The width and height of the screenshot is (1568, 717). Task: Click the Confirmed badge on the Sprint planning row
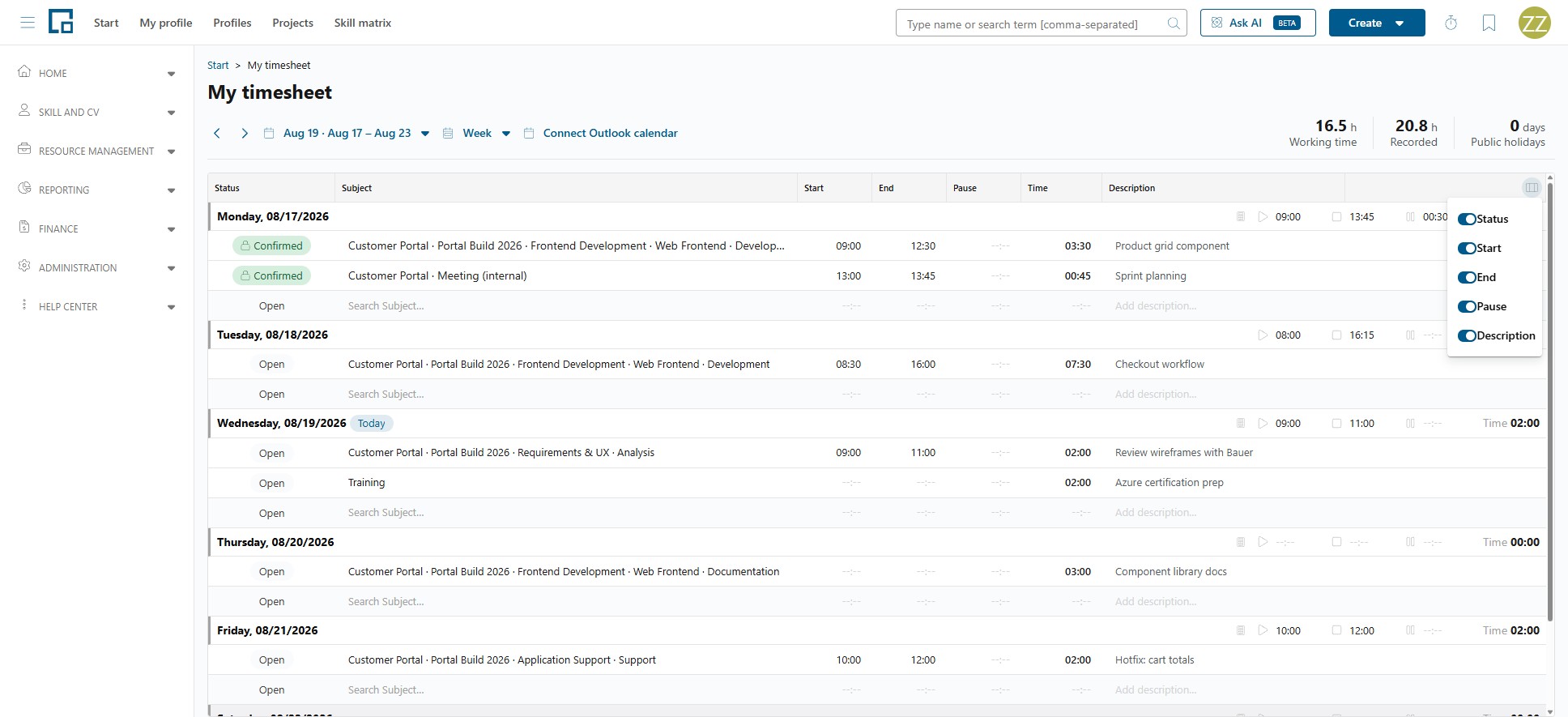271,275
